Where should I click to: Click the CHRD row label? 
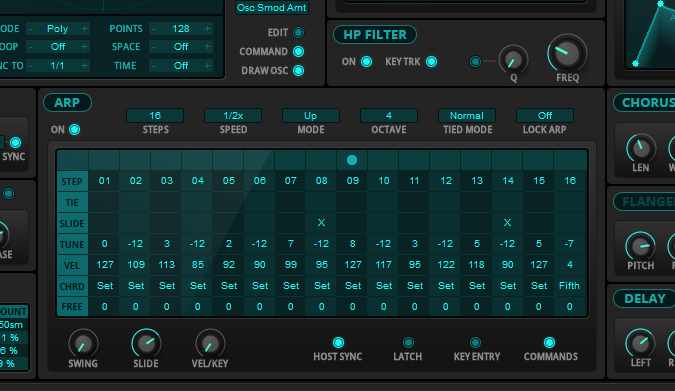(72, 286)
